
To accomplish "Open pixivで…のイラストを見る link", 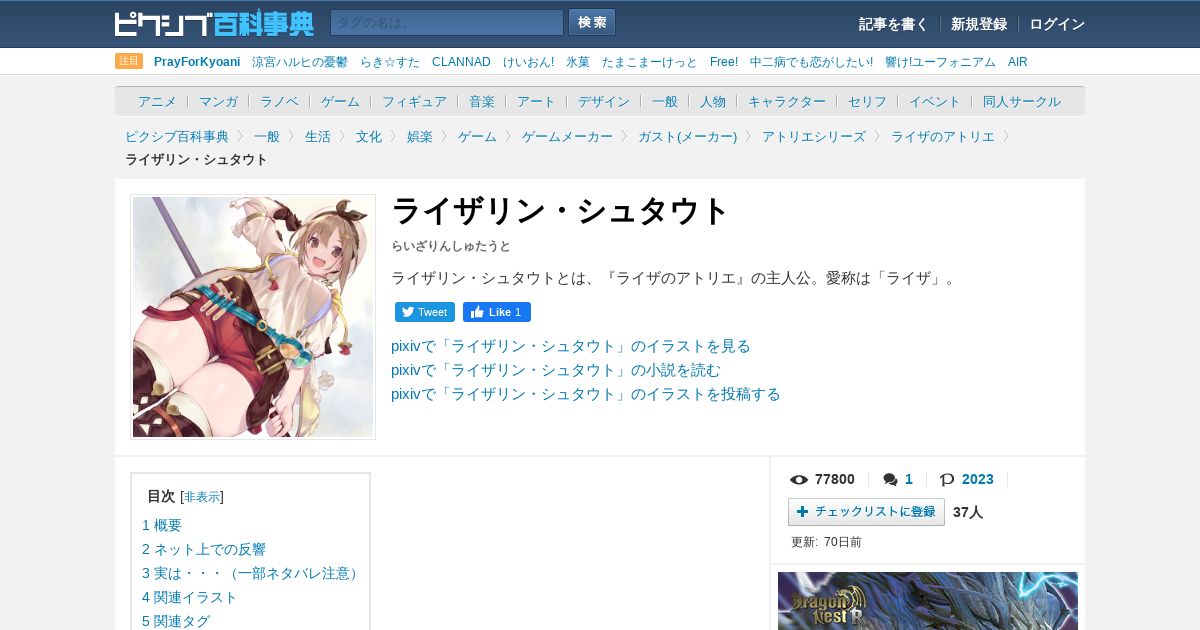I will 571,346.
